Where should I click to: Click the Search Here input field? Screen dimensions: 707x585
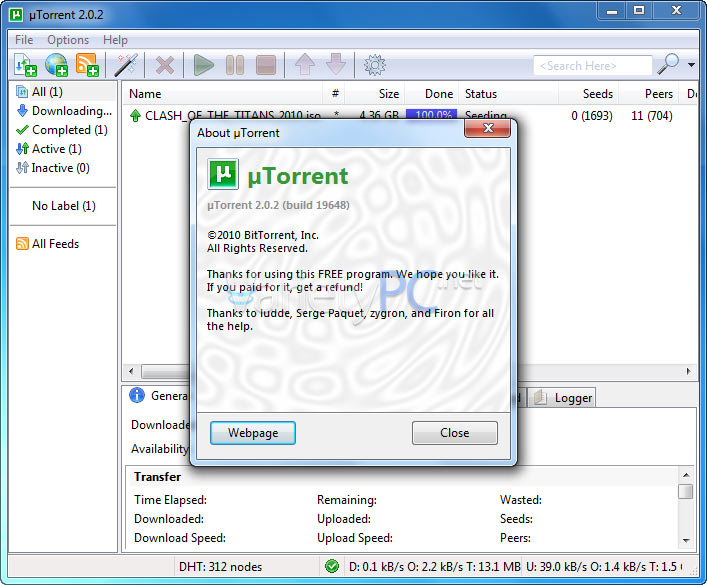(x=592, y=66)
